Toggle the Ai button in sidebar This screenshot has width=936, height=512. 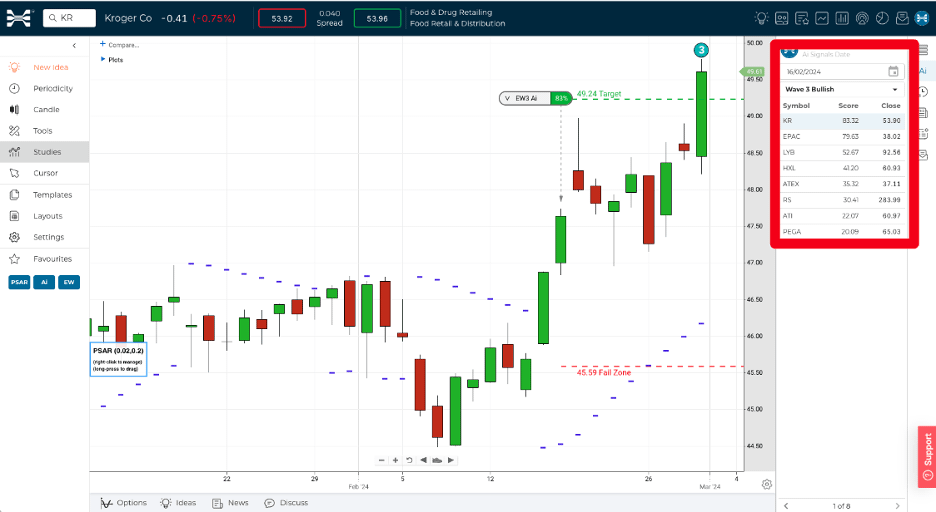(44, 282)
